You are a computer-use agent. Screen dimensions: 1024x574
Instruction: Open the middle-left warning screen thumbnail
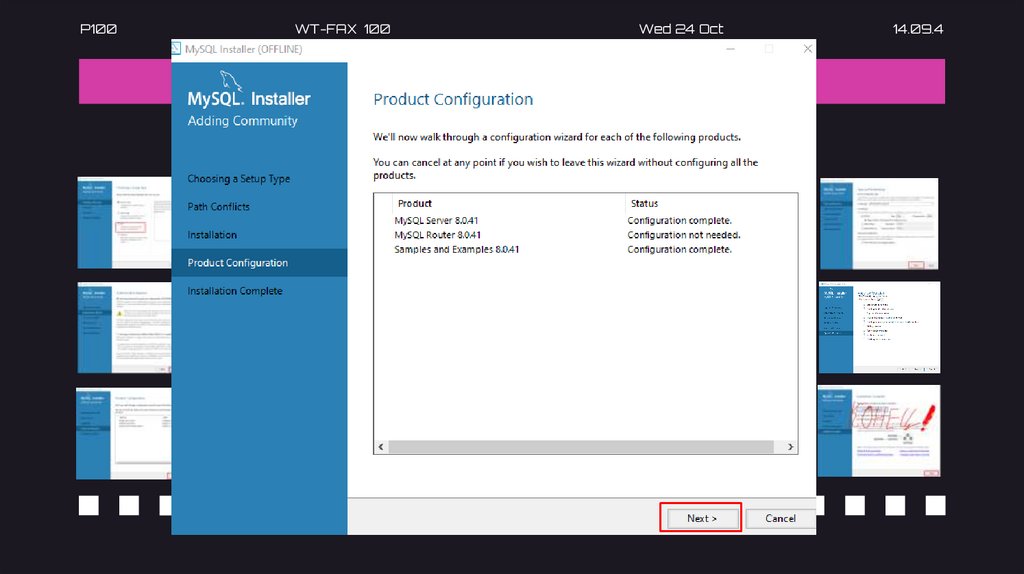pos(124,328)
